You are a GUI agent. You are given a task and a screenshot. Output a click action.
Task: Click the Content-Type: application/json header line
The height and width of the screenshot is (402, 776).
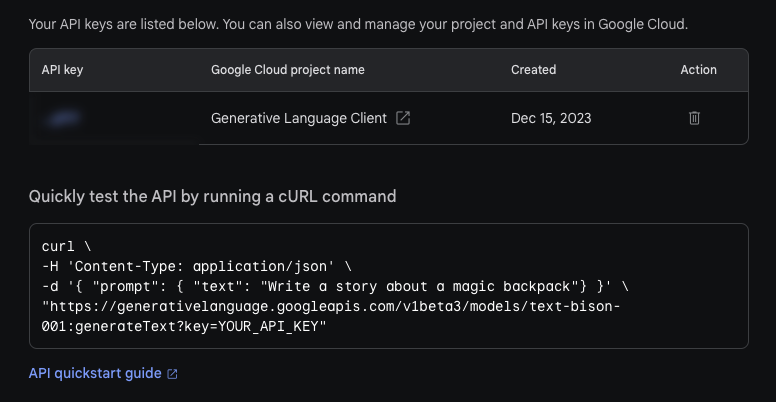pos(196,266)
